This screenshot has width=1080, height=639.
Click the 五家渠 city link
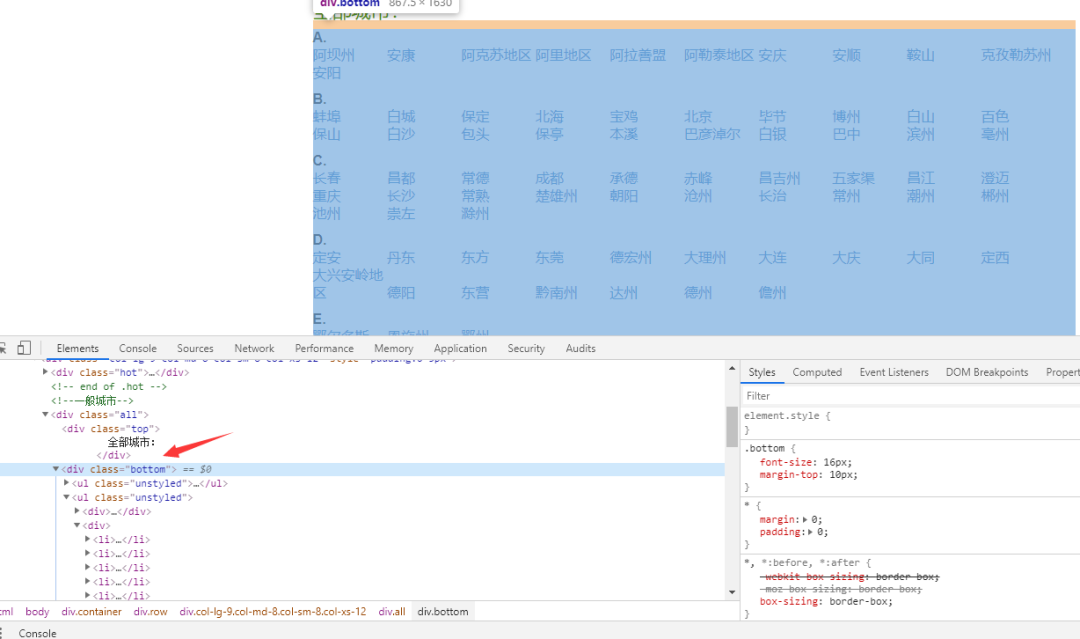(853, 178)
